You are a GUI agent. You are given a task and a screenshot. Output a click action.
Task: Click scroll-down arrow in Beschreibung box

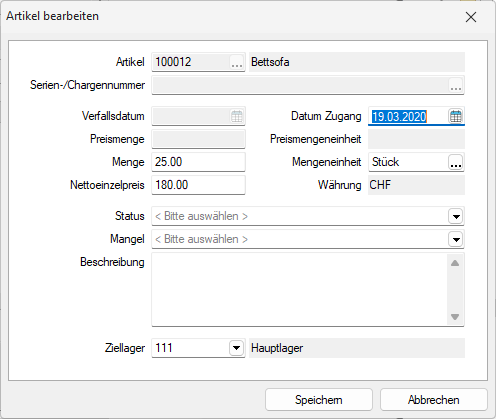click(455, 317)
